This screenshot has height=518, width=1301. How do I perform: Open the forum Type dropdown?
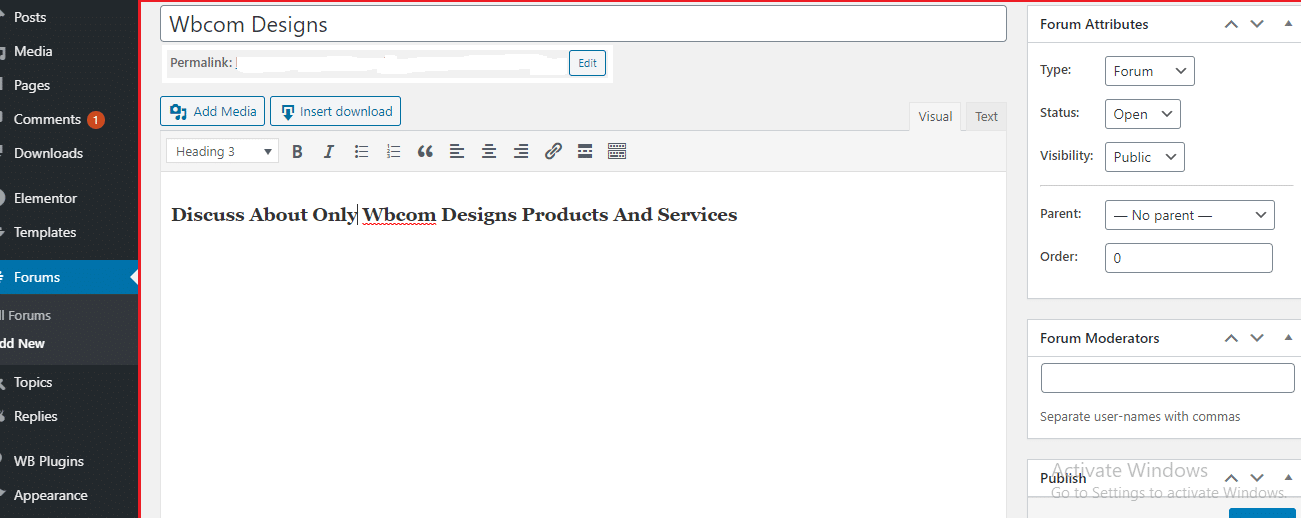click(1150, 71)
